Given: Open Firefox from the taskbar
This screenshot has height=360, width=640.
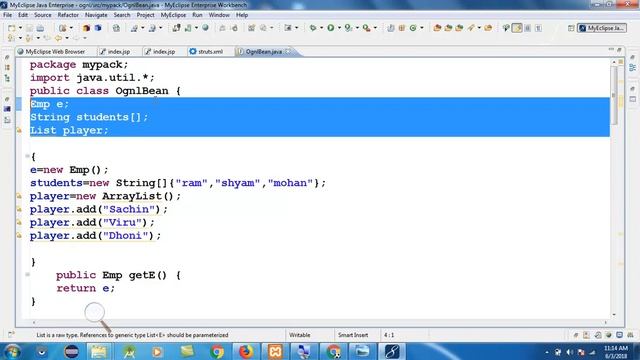Looking at the screenshot, I should 245,351.
